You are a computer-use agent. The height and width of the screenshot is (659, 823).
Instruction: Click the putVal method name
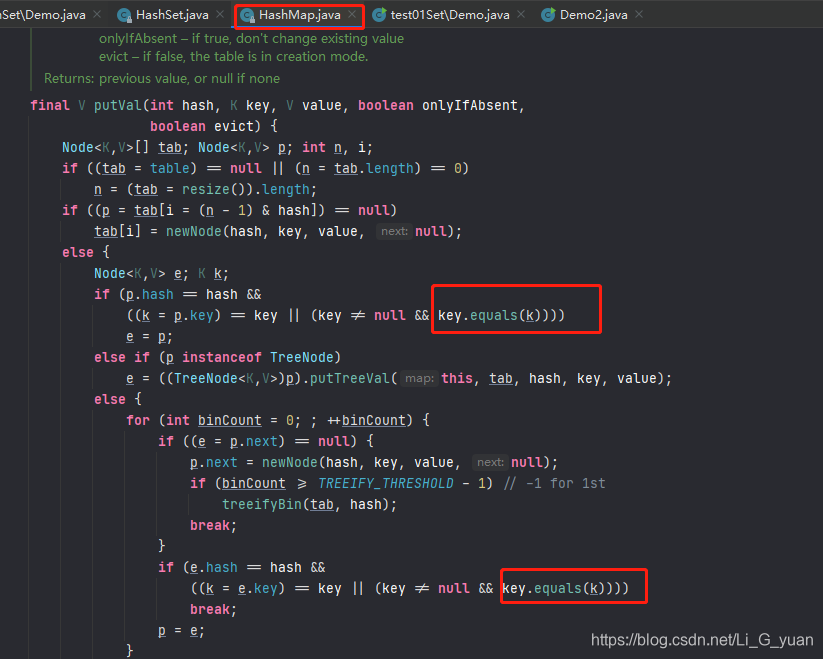pos(118,105)
